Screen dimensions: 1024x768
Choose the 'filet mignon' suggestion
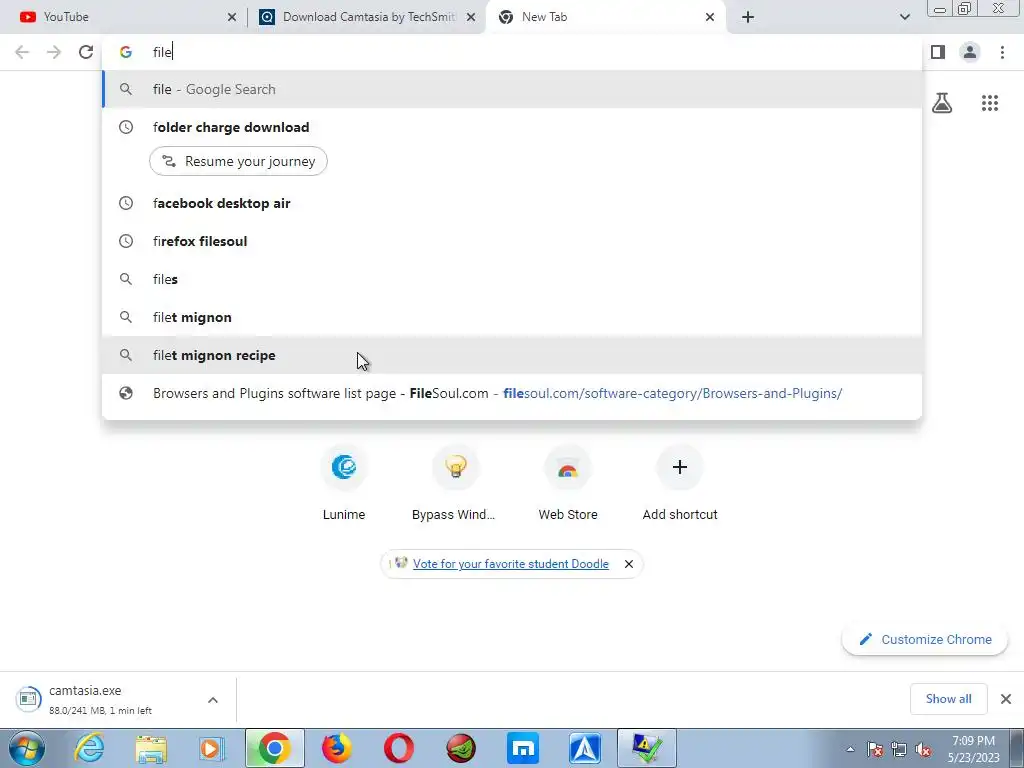(512, 317)
